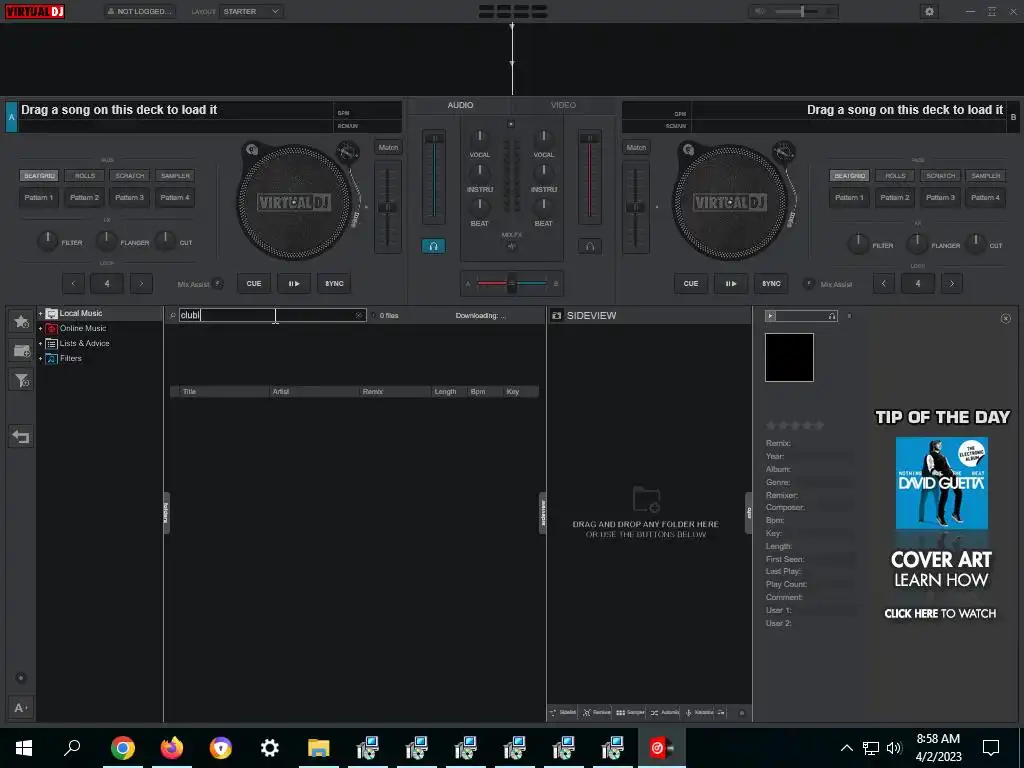
Task: Toggle deck B headphone cue button
Action: pyautogui.click(x=590, y=246)
